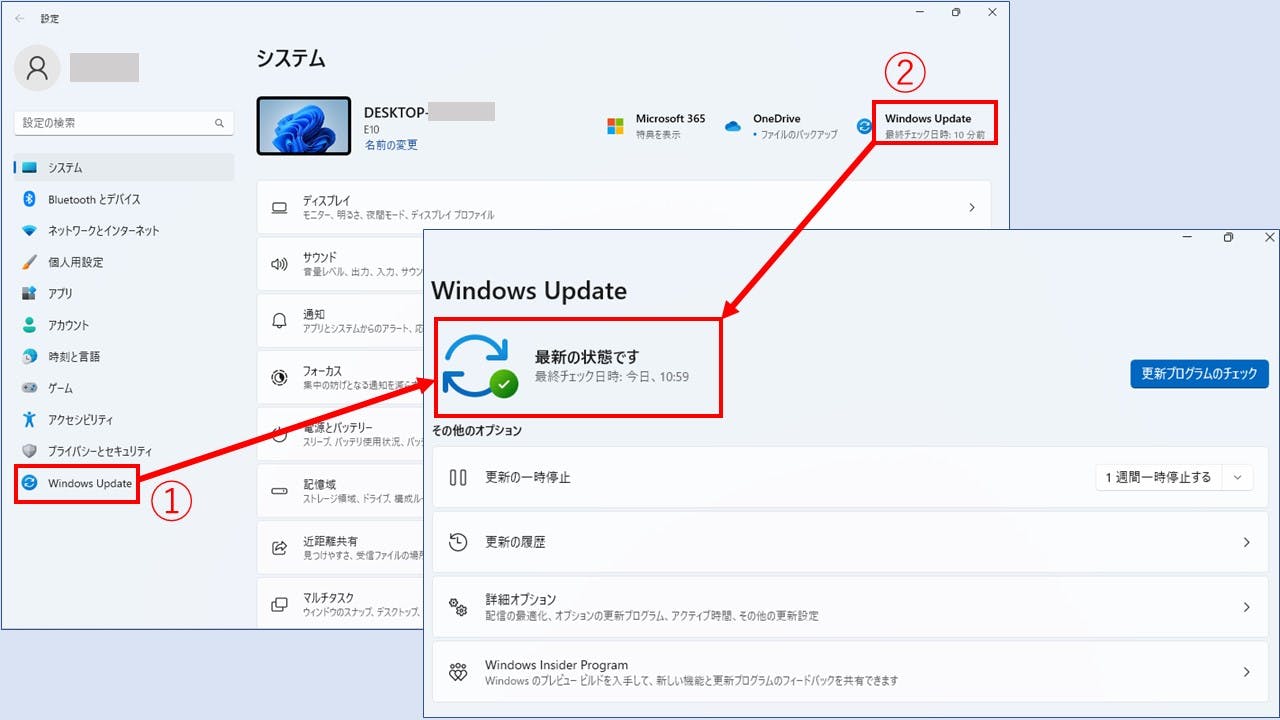Click the サウンド speaker icon
Image resolution: width=1280 pixels, height=720 pixels.
point(280,265)
